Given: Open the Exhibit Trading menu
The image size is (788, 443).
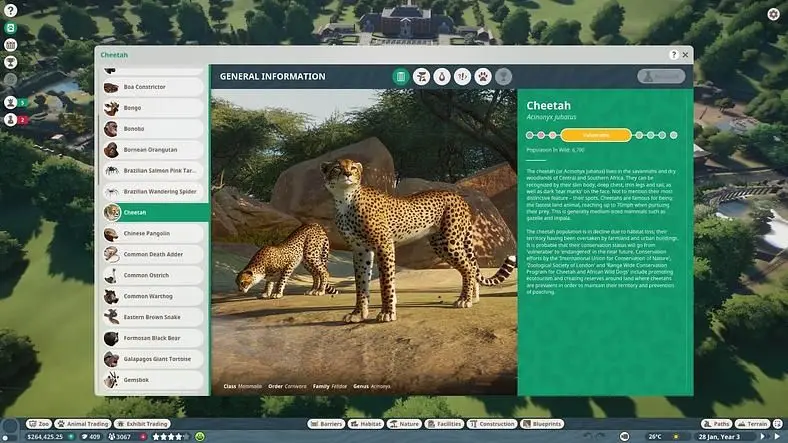Looking at the screenshot, I should (142, 424).
